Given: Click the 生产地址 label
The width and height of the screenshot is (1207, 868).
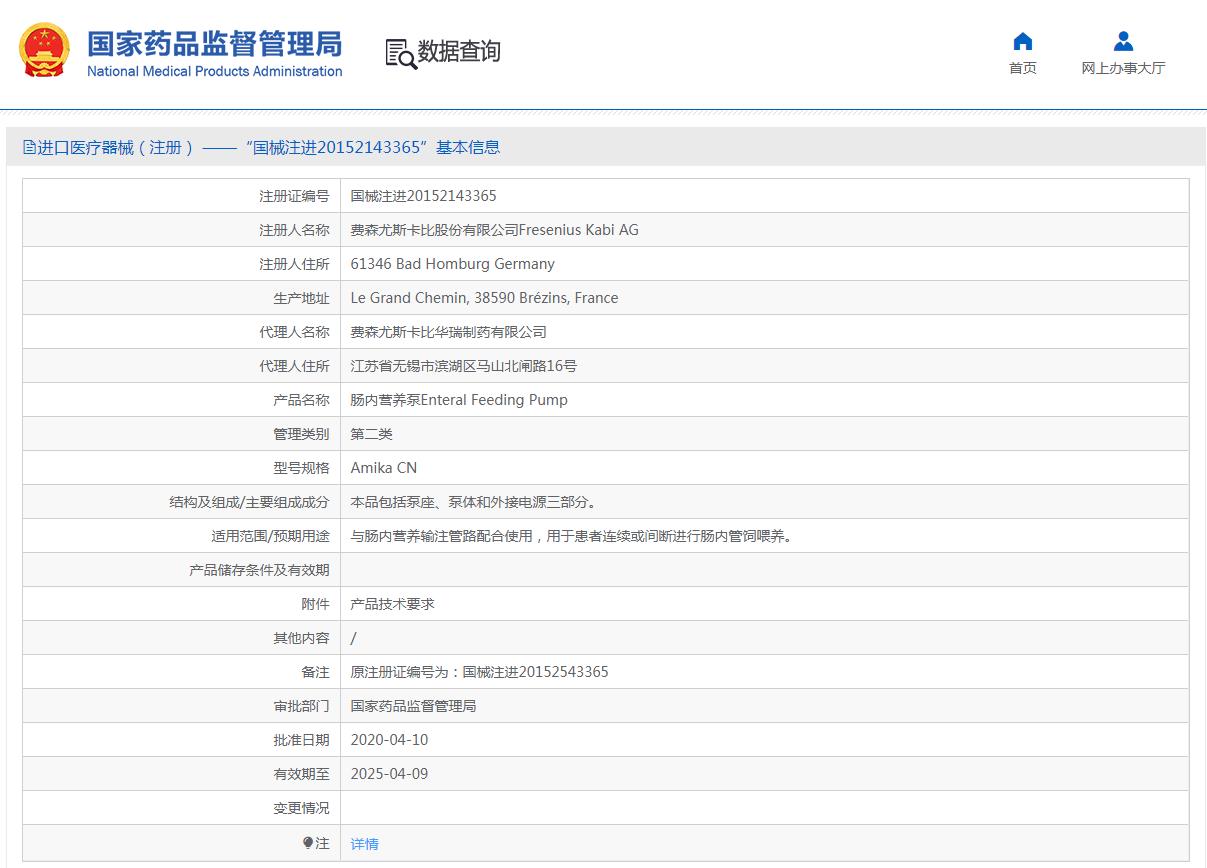Looking at the screenshot, I should coord(301,298).
